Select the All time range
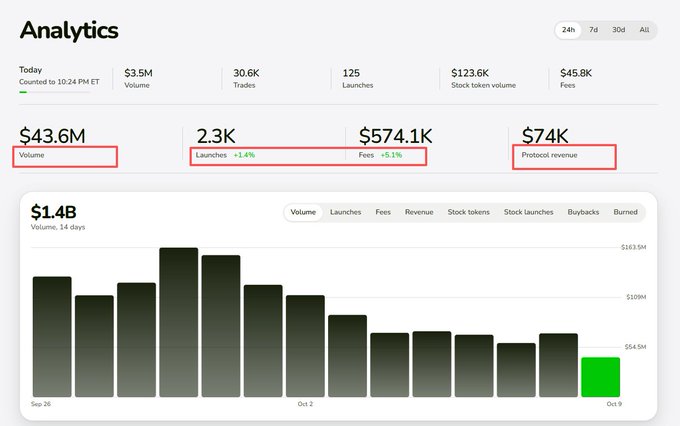This screenshot has height=426, width=680. [x=644, y=30]
